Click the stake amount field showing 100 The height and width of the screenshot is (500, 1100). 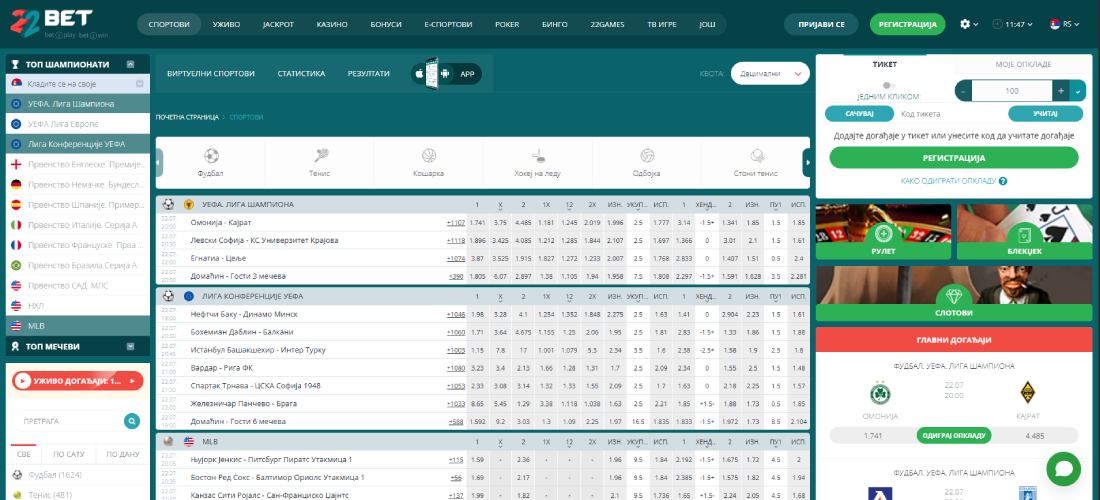[x=1012, y=90]
